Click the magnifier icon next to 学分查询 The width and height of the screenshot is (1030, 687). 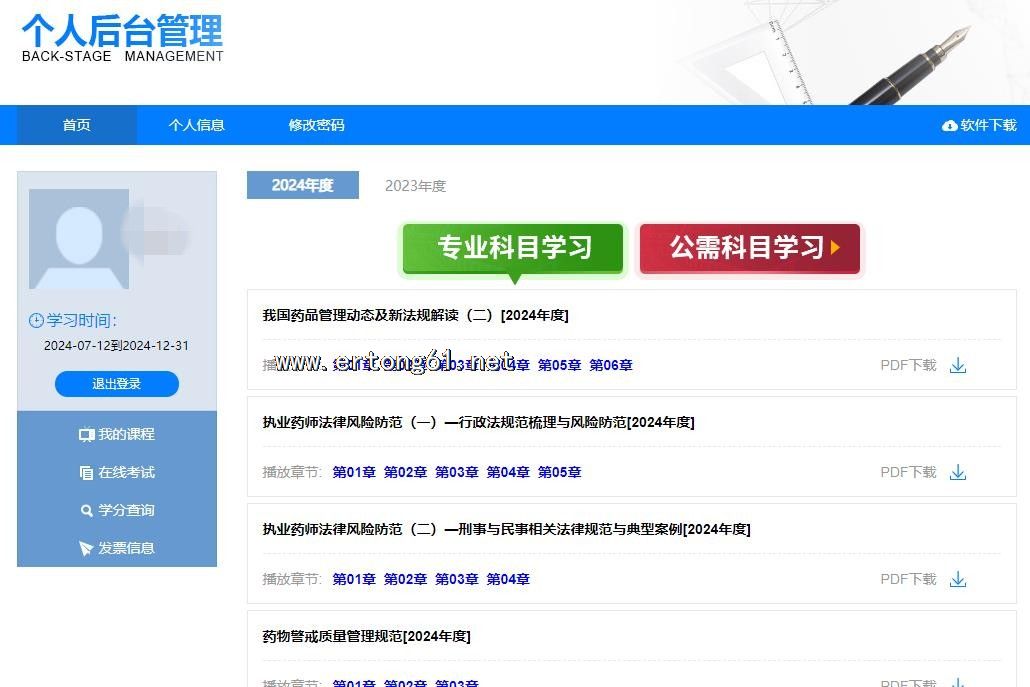click(x=86, y=511)
